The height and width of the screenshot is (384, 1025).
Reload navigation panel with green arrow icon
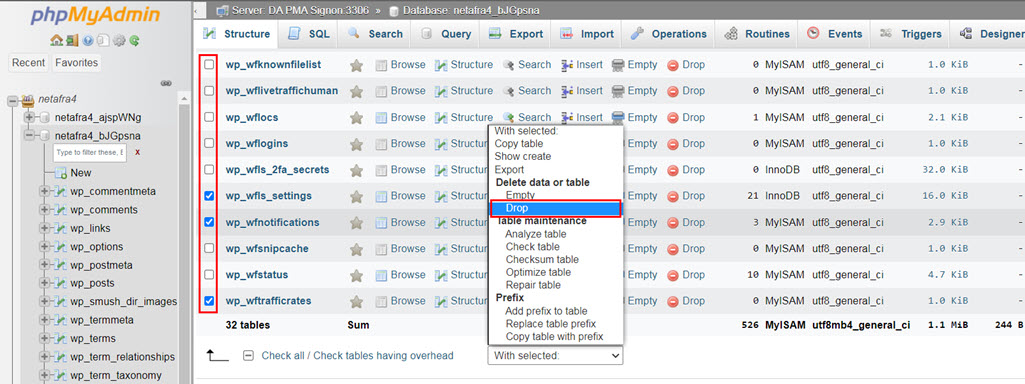coord(135,41)
